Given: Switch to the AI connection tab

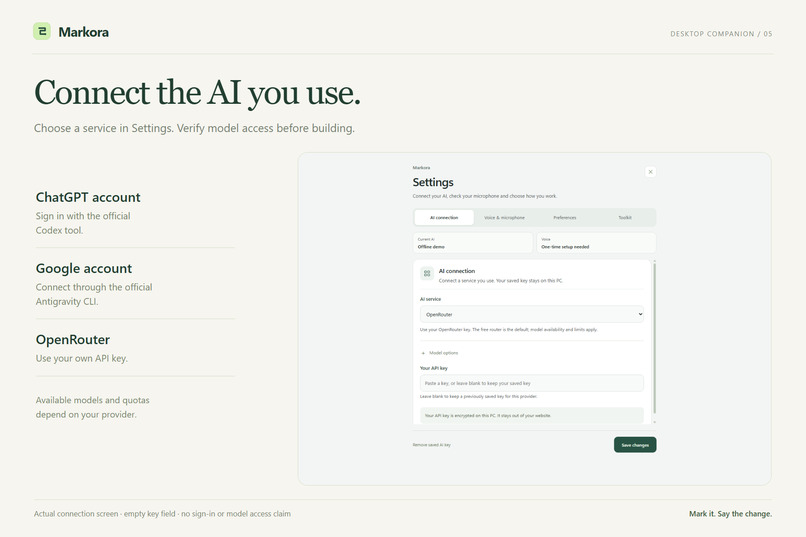Looking at the screenshot, I should click(444, 217).
